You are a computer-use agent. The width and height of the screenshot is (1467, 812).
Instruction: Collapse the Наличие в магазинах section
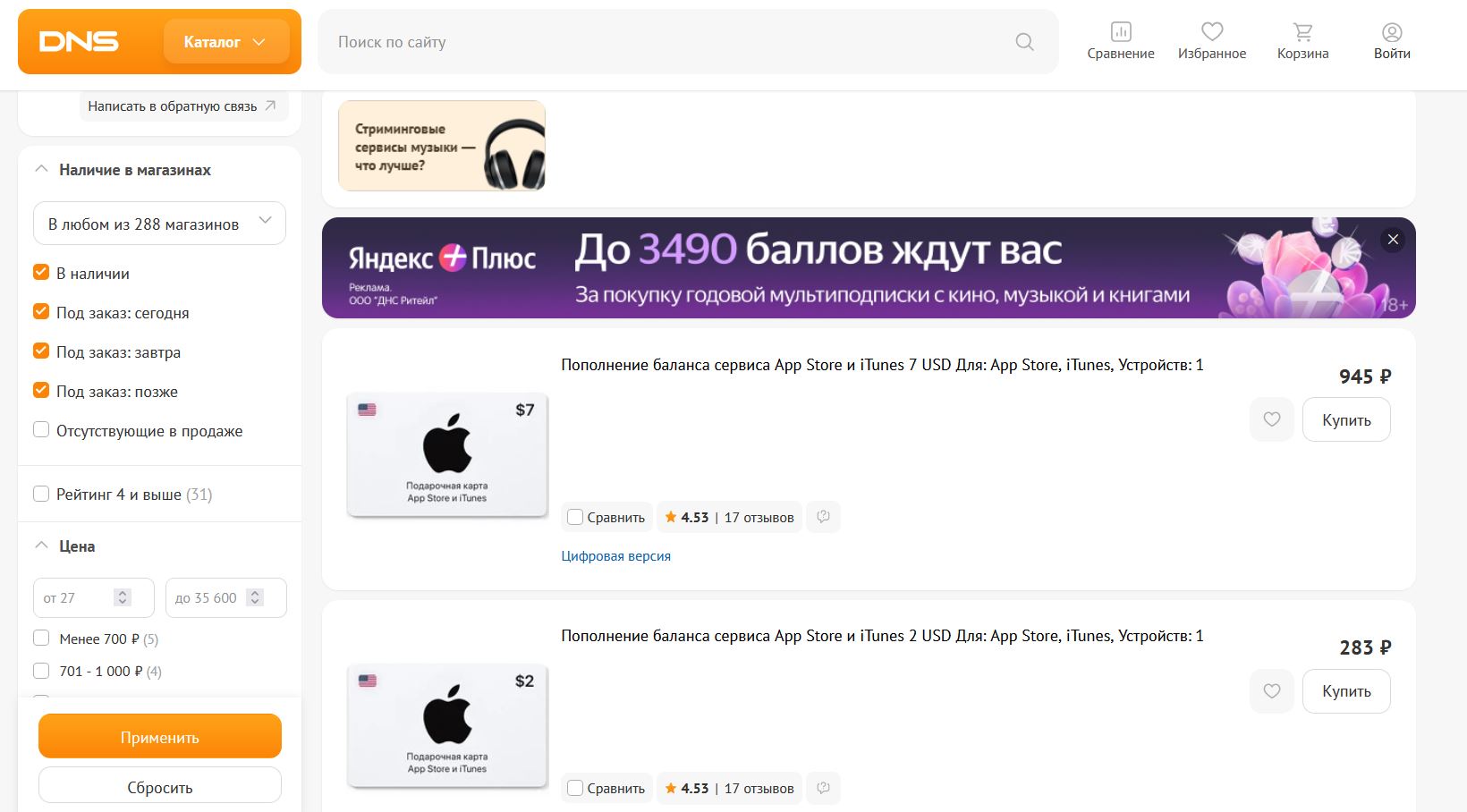(39, 168)
